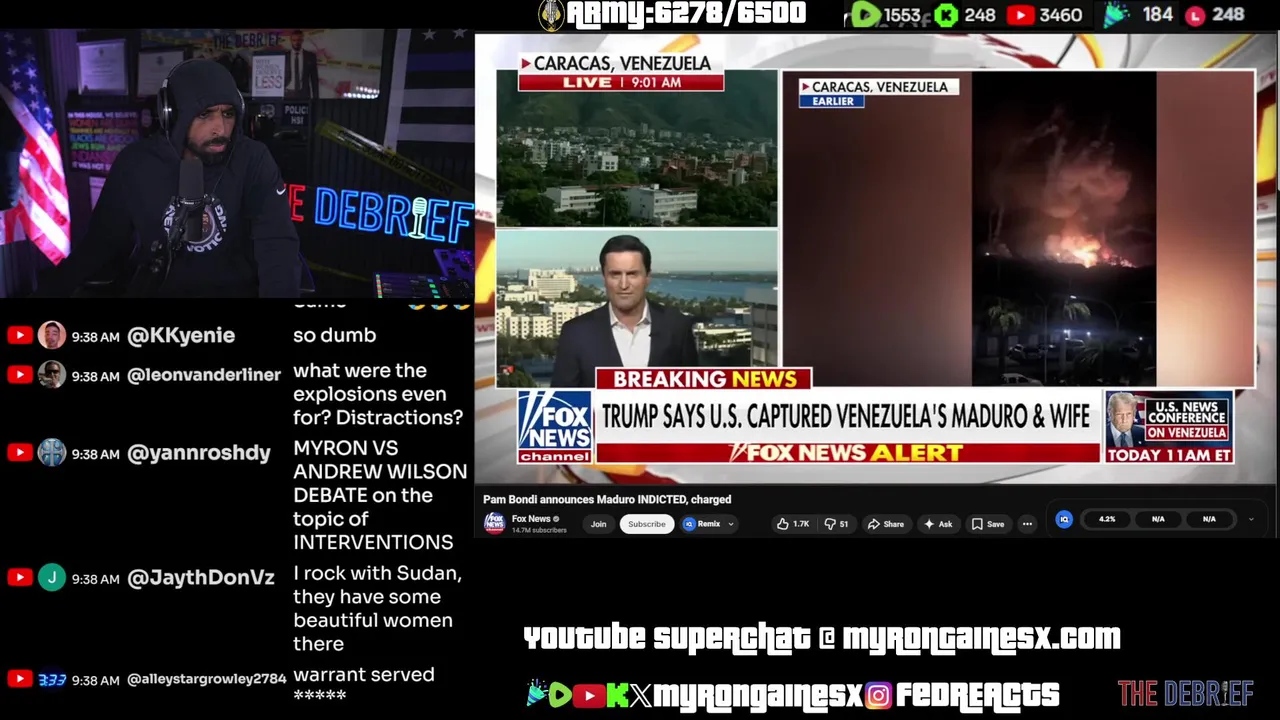Click the 'so dumb' chat message
Viewport: 1280px width, 720px height.
pos(334,335)
